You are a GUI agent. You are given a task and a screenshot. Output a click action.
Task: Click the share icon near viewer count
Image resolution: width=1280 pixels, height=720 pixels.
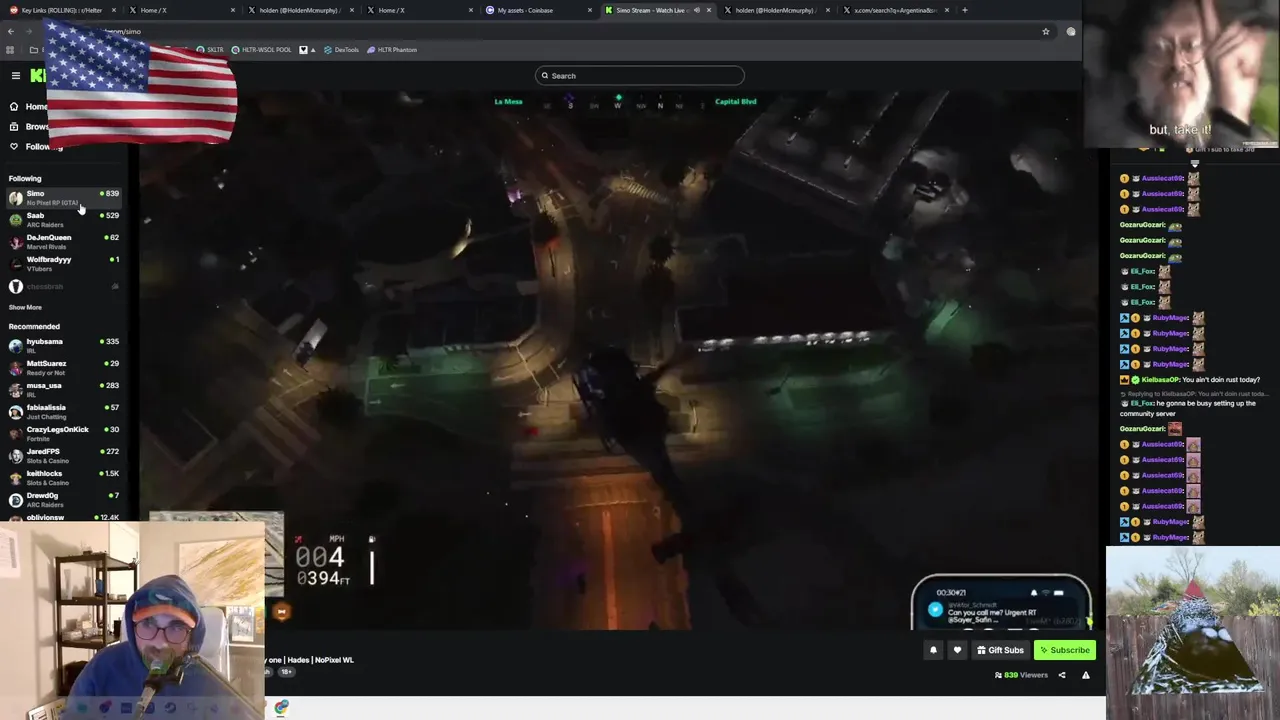point(1062,675)
